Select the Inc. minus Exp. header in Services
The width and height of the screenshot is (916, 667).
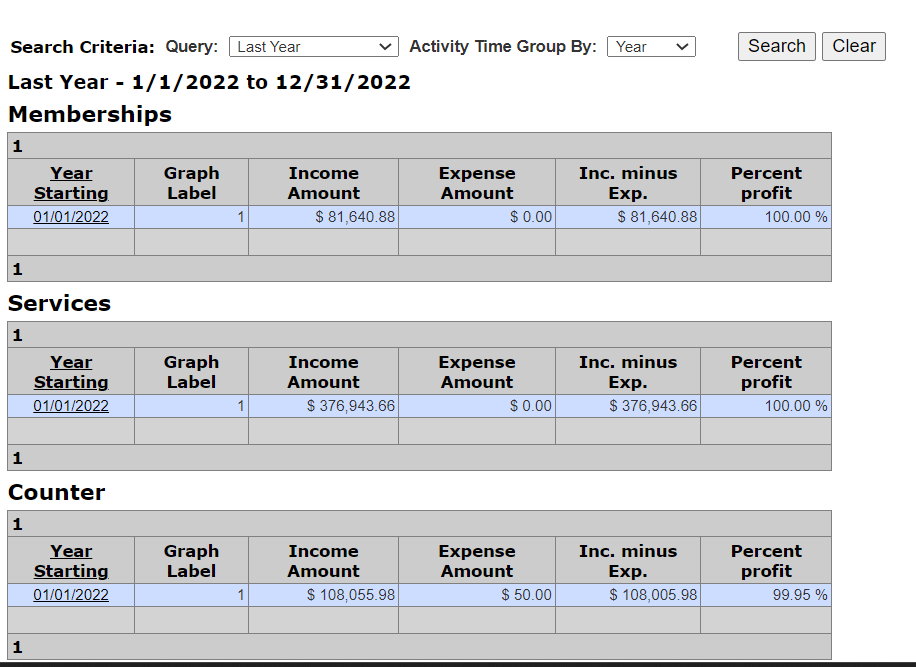pos(627,372)
